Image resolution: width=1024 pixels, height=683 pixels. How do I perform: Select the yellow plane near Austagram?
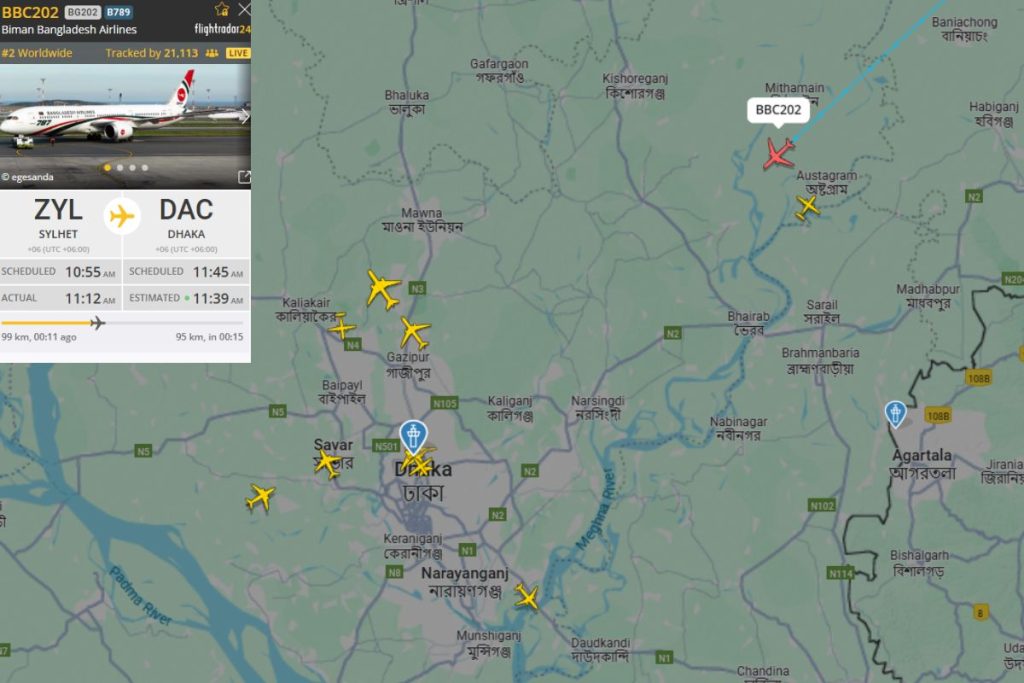pos(808,207)
